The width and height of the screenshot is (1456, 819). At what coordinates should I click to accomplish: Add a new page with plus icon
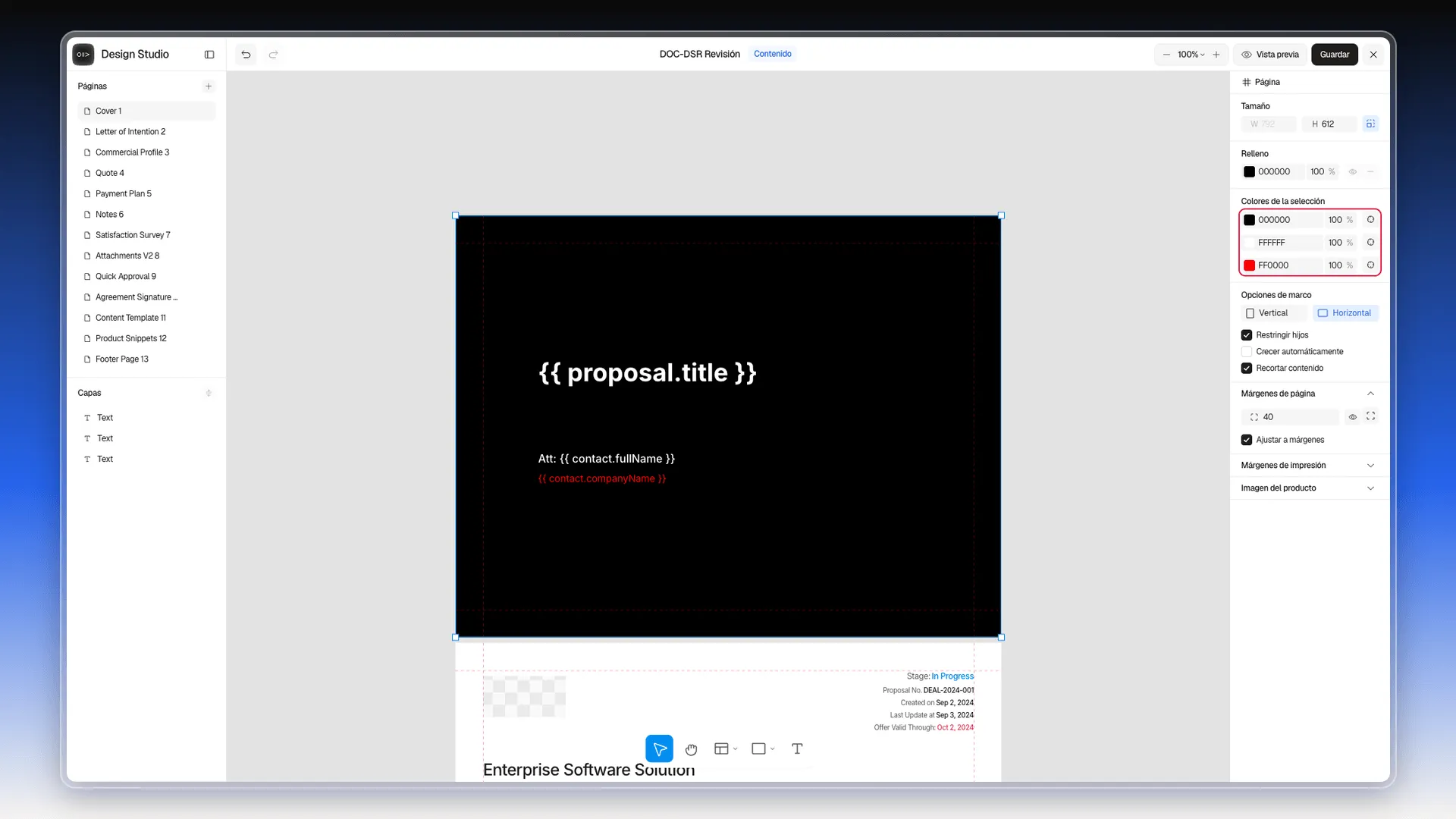click(209, 86)
